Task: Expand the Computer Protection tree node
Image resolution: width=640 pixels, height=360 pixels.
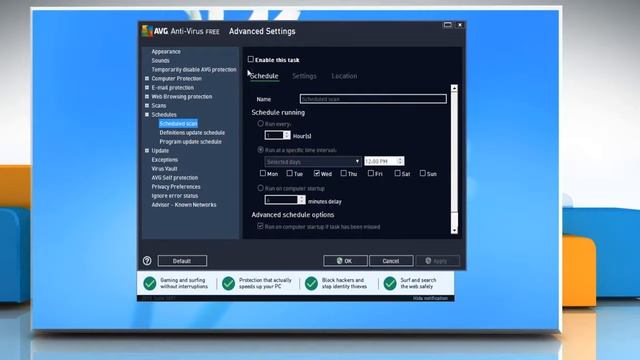Action: 147,78
